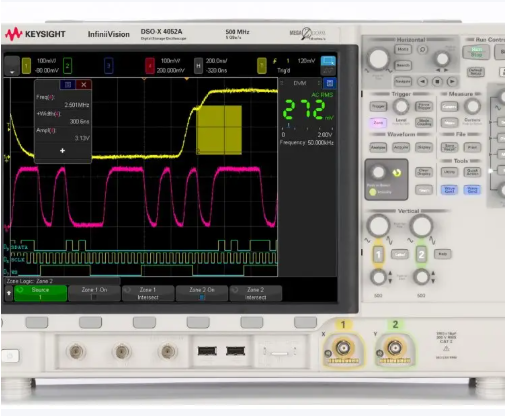Open the green Source 1 softkey

click(40, 293)
